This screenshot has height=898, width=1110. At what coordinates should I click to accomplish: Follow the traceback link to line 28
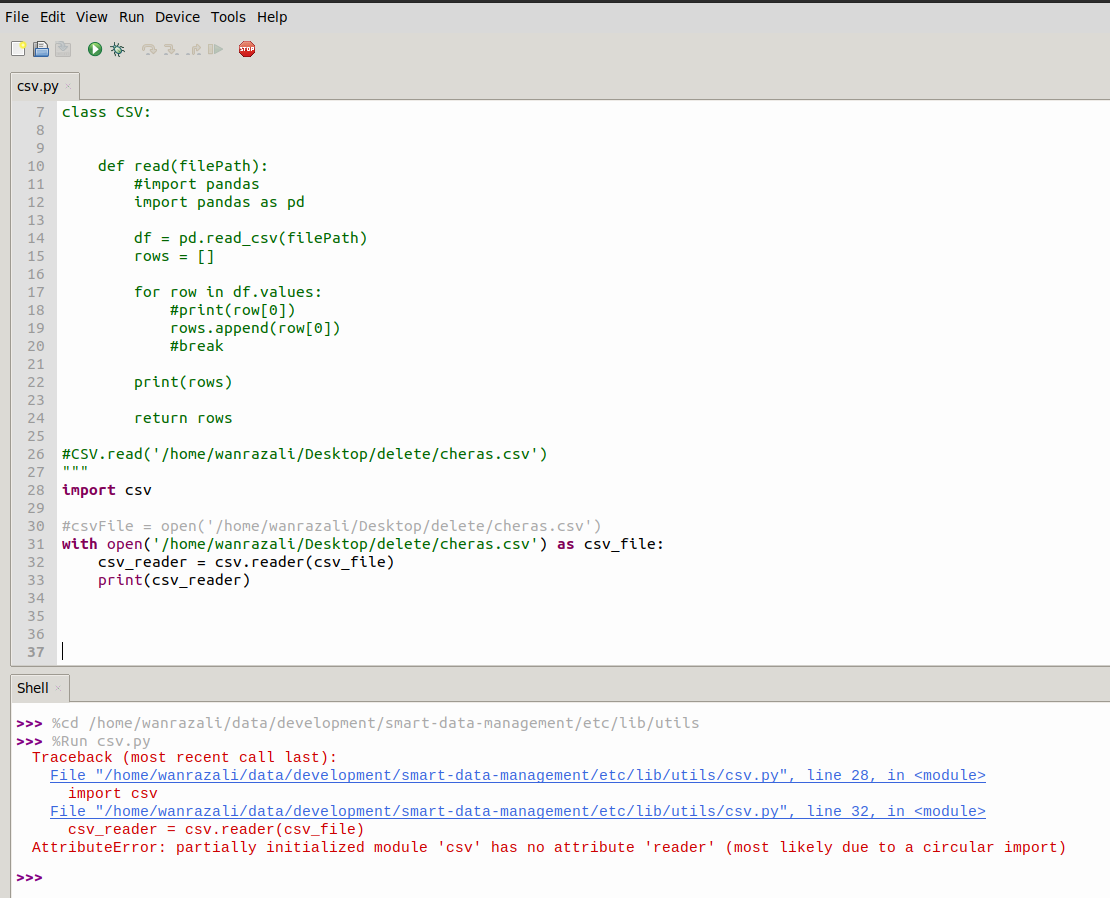point(515,774)
